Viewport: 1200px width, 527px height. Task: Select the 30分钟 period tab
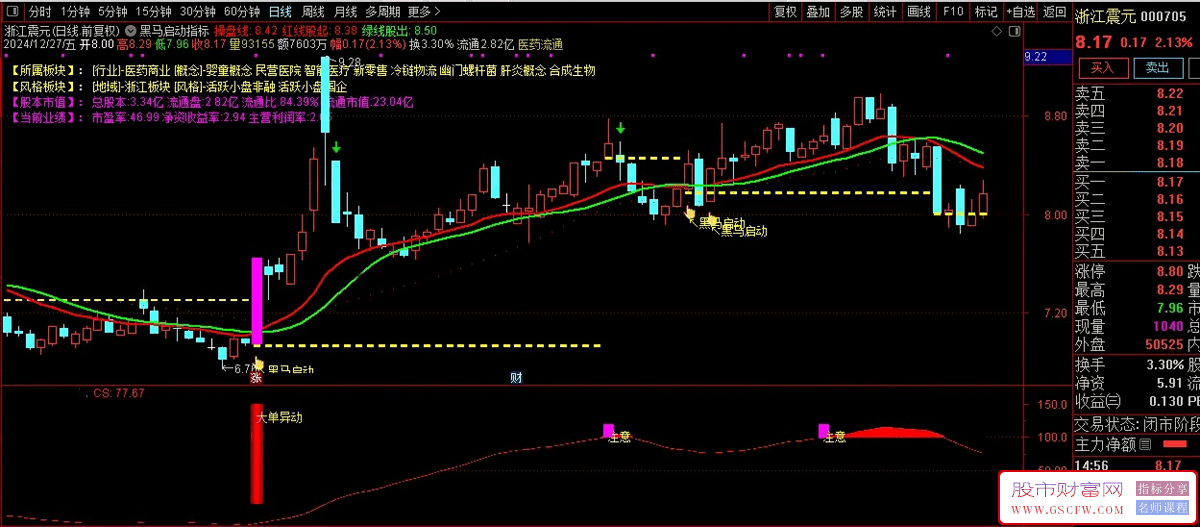pos(198,12)
